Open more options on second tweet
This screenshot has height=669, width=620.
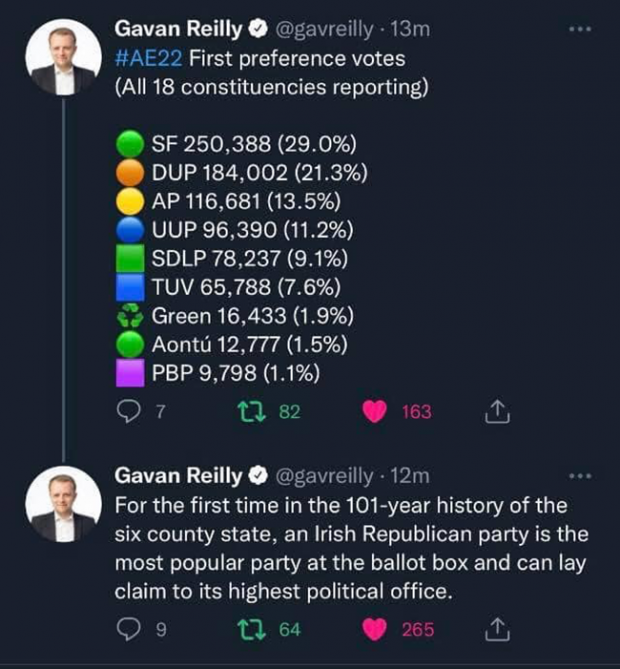pyautogui.click(x=580, y=476)
